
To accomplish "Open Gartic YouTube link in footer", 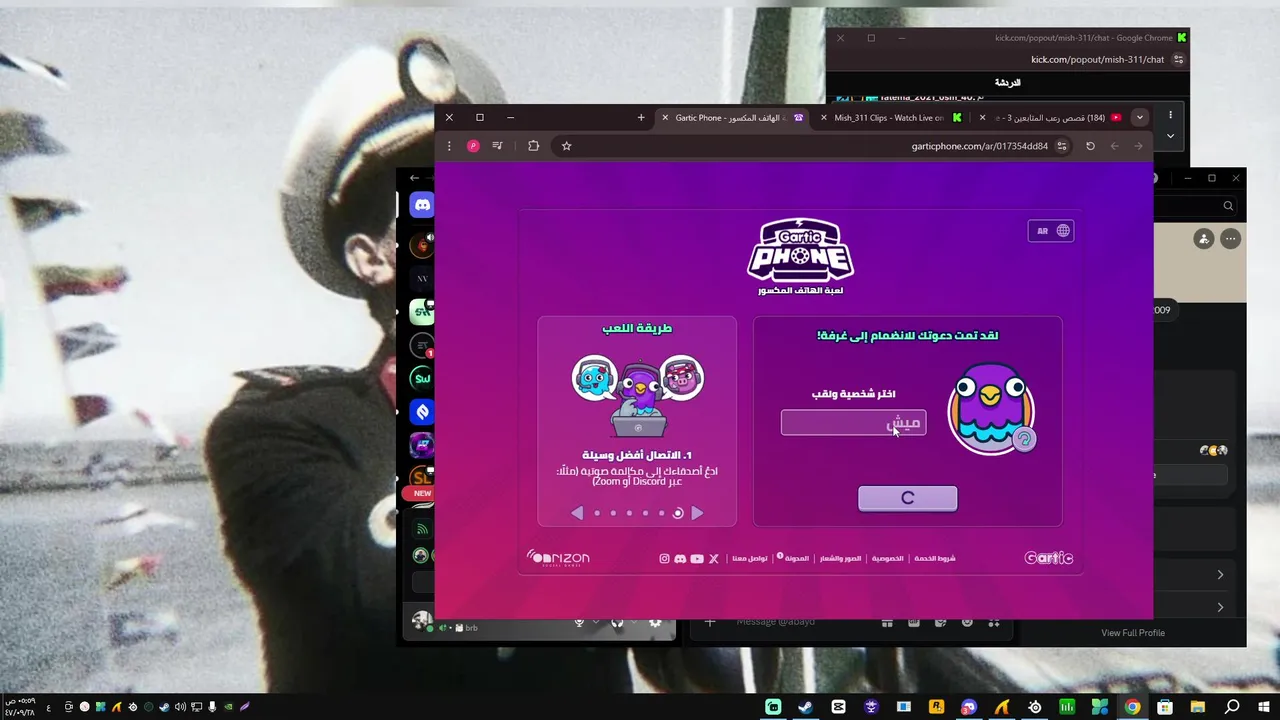I will (697, 558).
